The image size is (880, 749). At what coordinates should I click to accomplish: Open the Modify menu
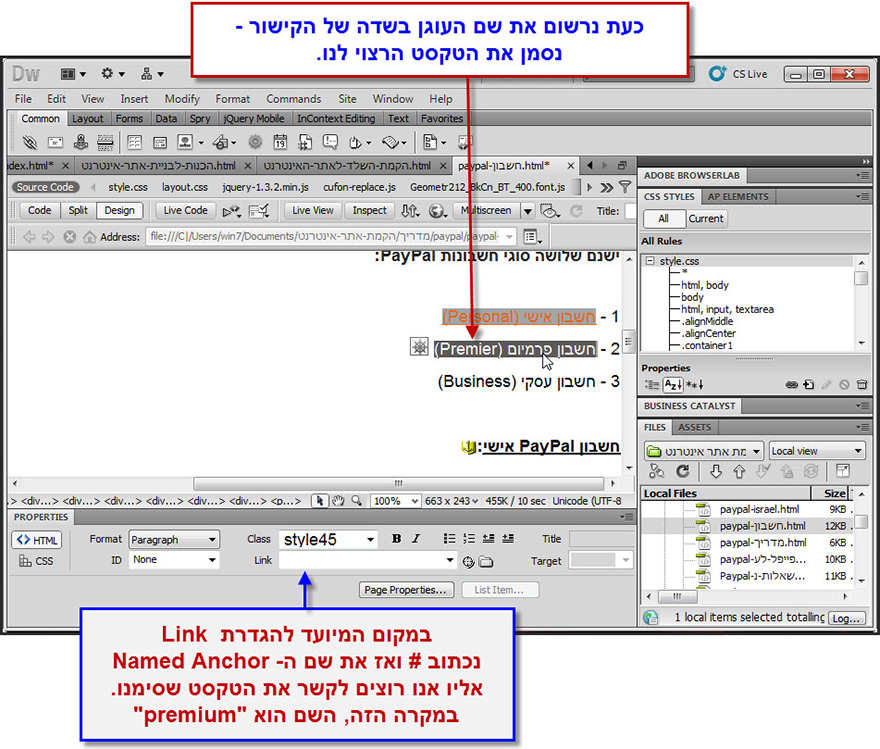[182, 99]
